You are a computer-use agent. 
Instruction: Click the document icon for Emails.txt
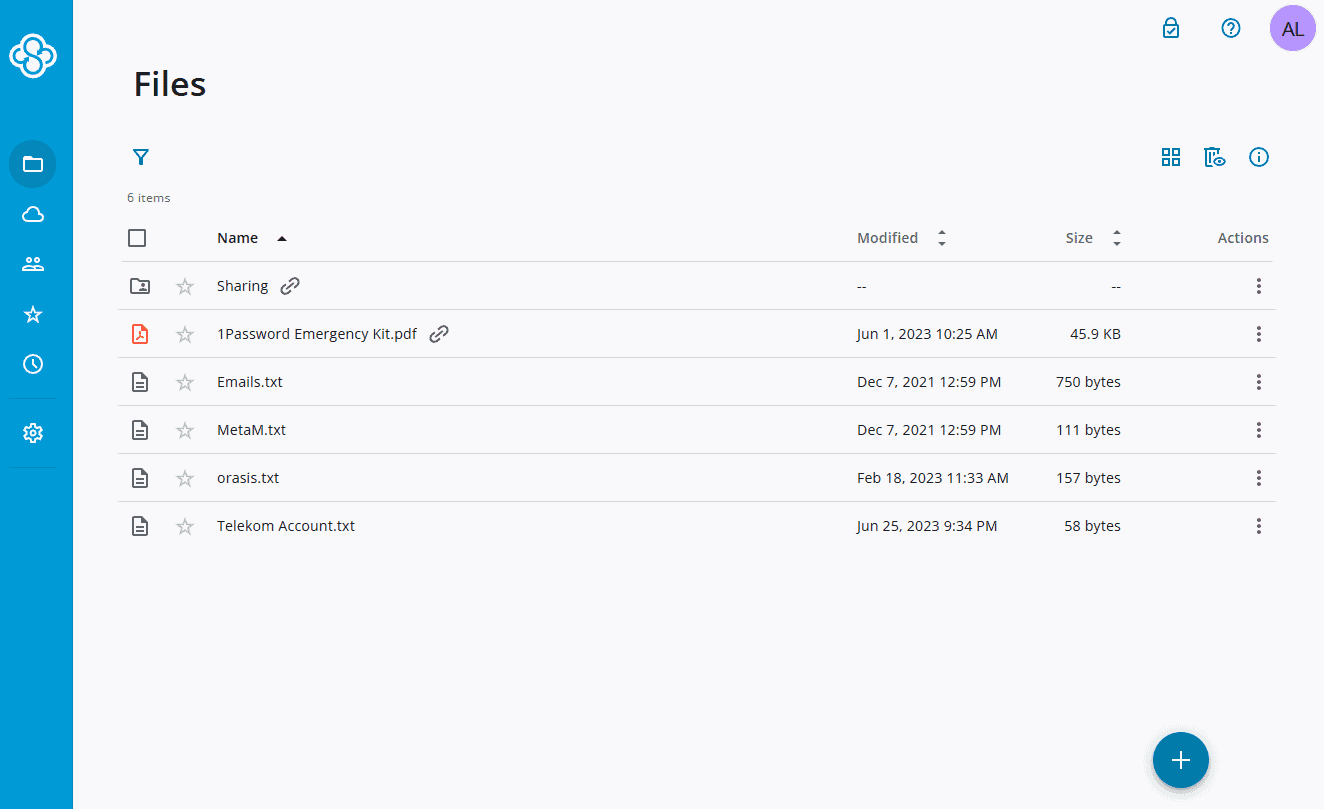pos(140,382)
